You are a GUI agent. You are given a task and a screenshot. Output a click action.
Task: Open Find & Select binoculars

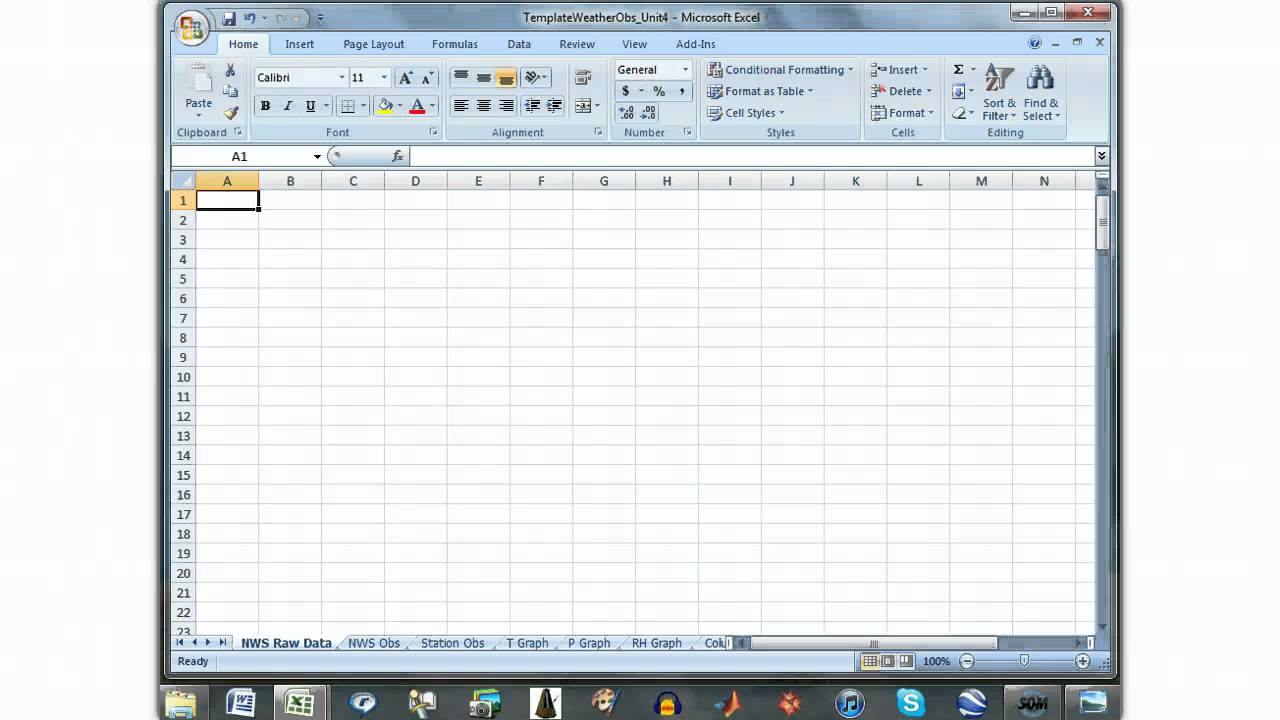click(1041, 92)
